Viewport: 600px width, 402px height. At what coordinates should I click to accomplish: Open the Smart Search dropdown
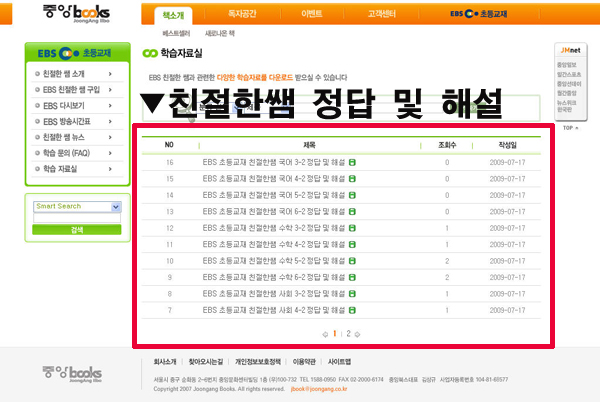(x=116, y=207)
